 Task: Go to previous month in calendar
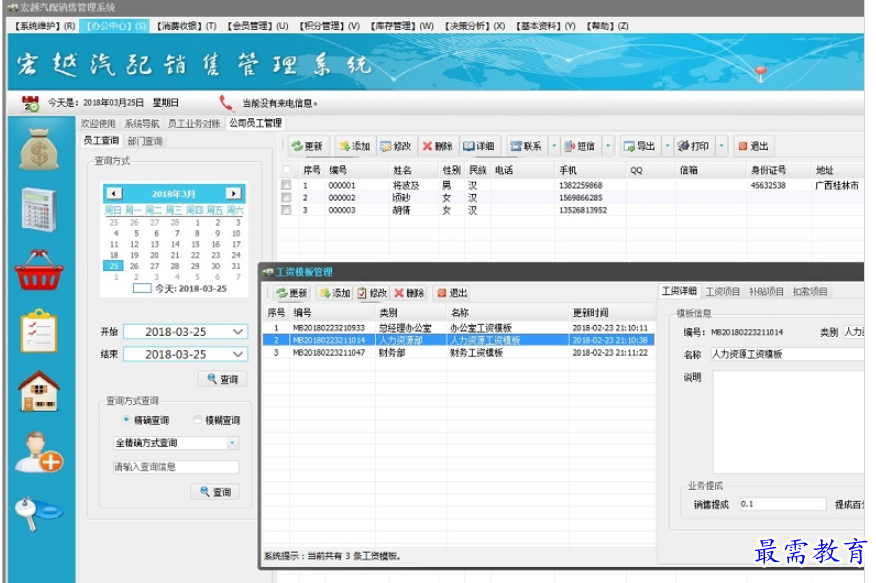click(114, 193)
